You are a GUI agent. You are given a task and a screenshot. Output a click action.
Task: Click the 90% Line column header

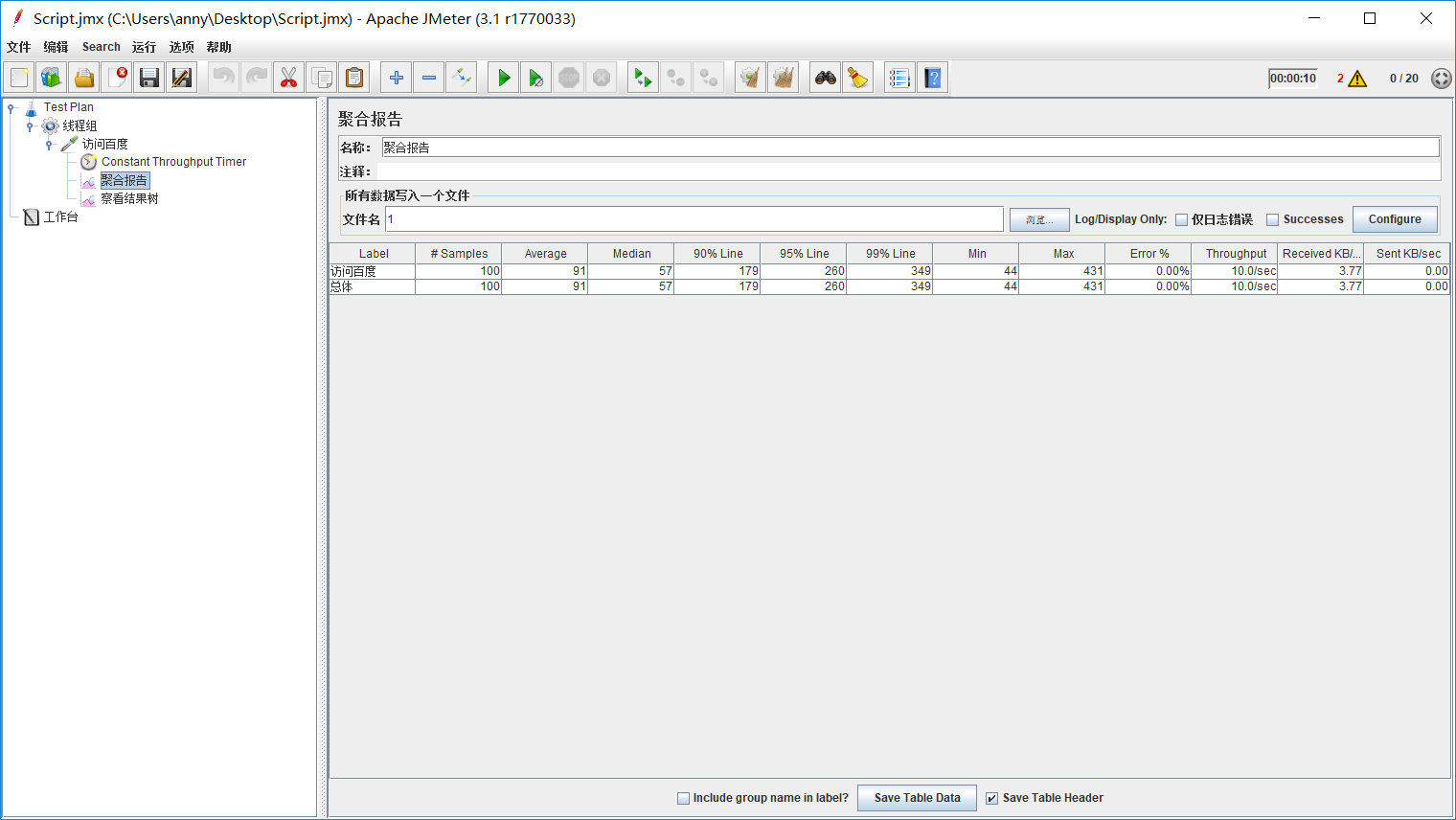[x=717, y=254]
